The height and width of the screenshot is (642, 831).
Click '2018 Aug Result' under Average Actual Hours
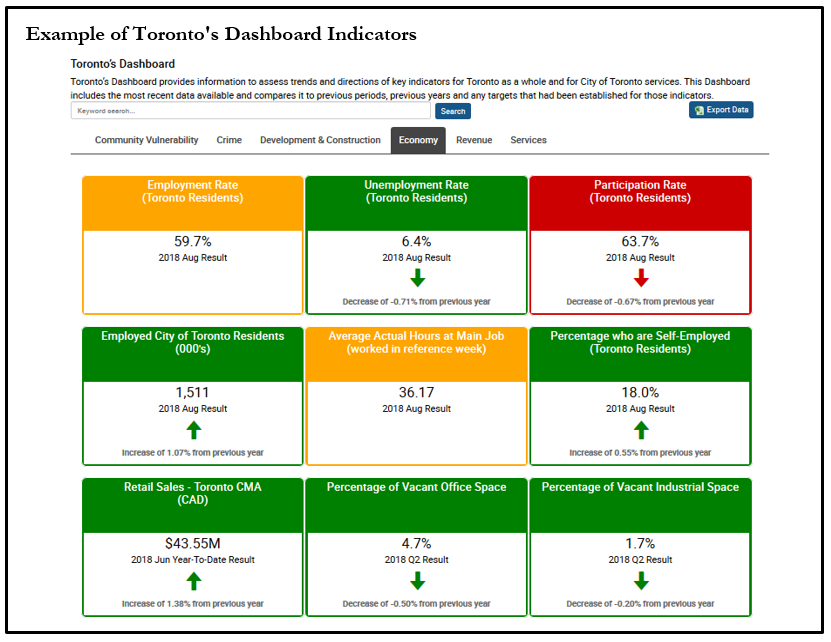tap(417, 409)
